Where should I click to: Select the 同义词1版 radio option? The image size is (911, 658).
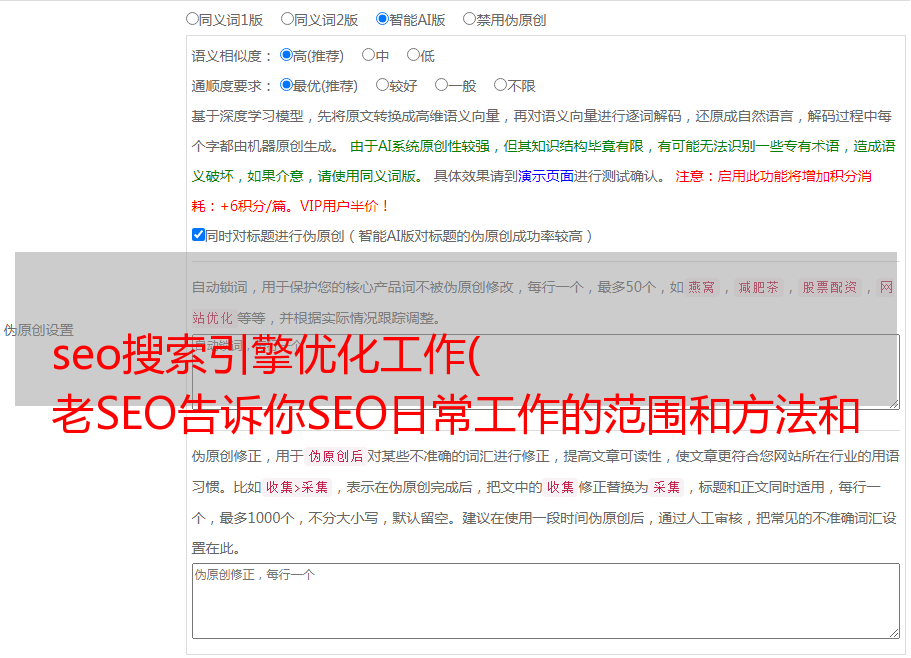click(x=193, y=19)
